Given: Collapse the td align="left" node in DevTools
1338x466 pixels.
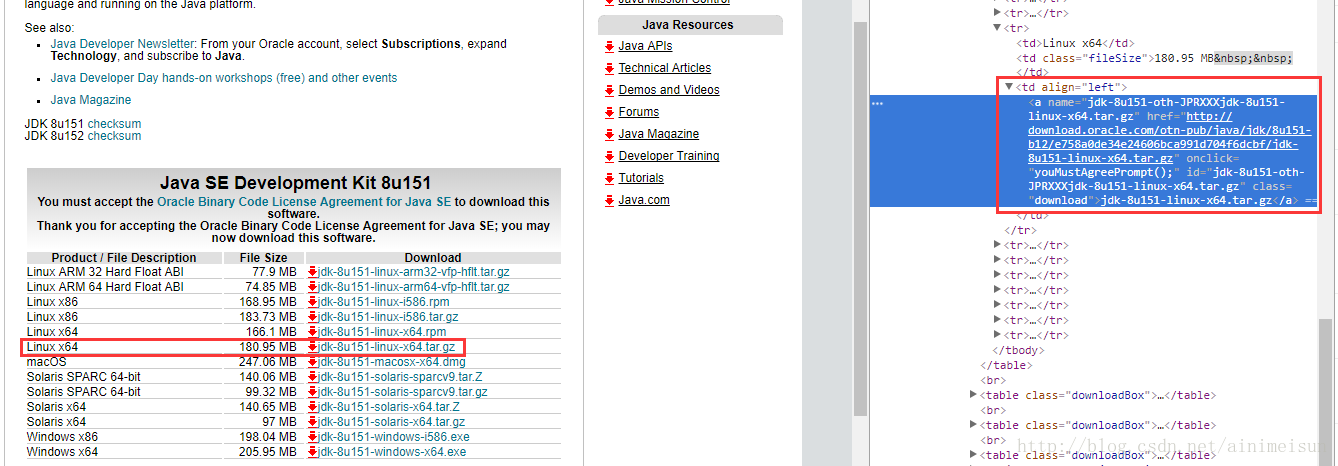Looking at the screenshot, I should (1009, 88).
